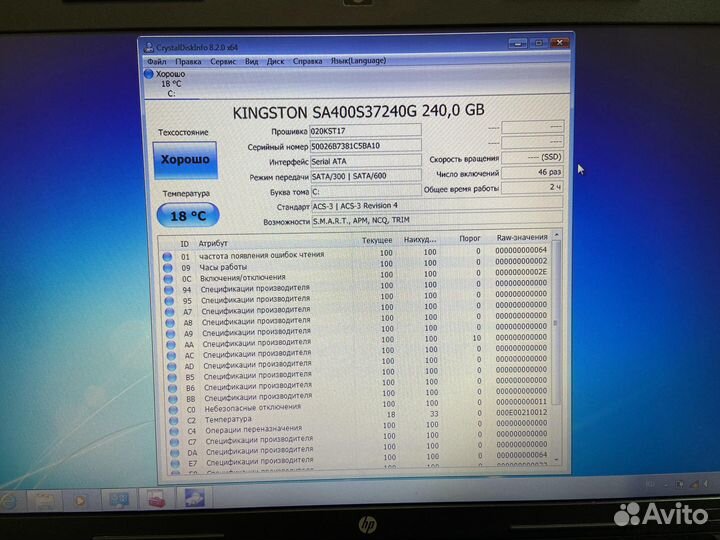This screenshot has width=720, height=540.
Task: Open the red toolbox taskbar icon
Action: coord(156,499)
